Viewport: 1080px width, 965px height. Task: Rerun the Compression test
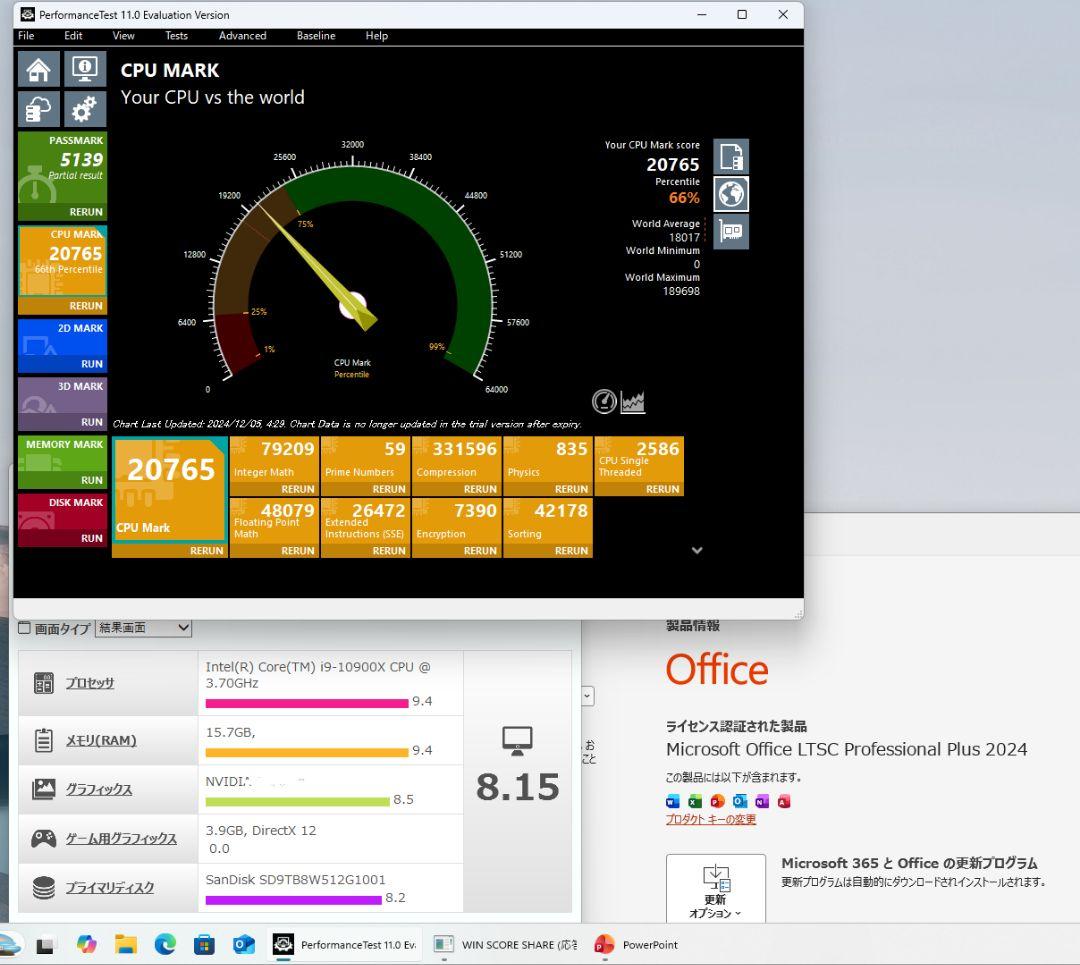tap(480, 489)
